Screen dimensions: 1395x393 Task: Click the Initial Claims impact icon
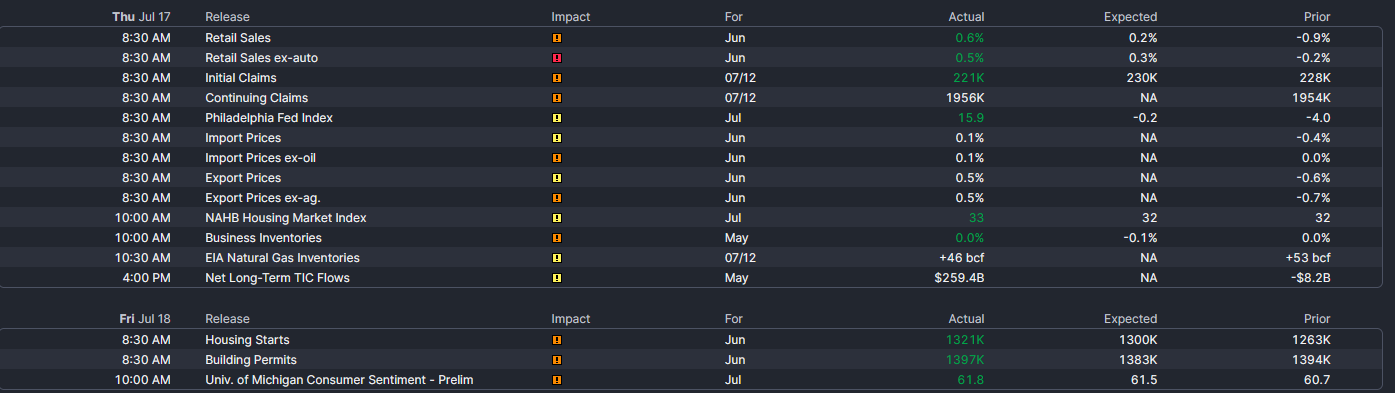point(557,78)
